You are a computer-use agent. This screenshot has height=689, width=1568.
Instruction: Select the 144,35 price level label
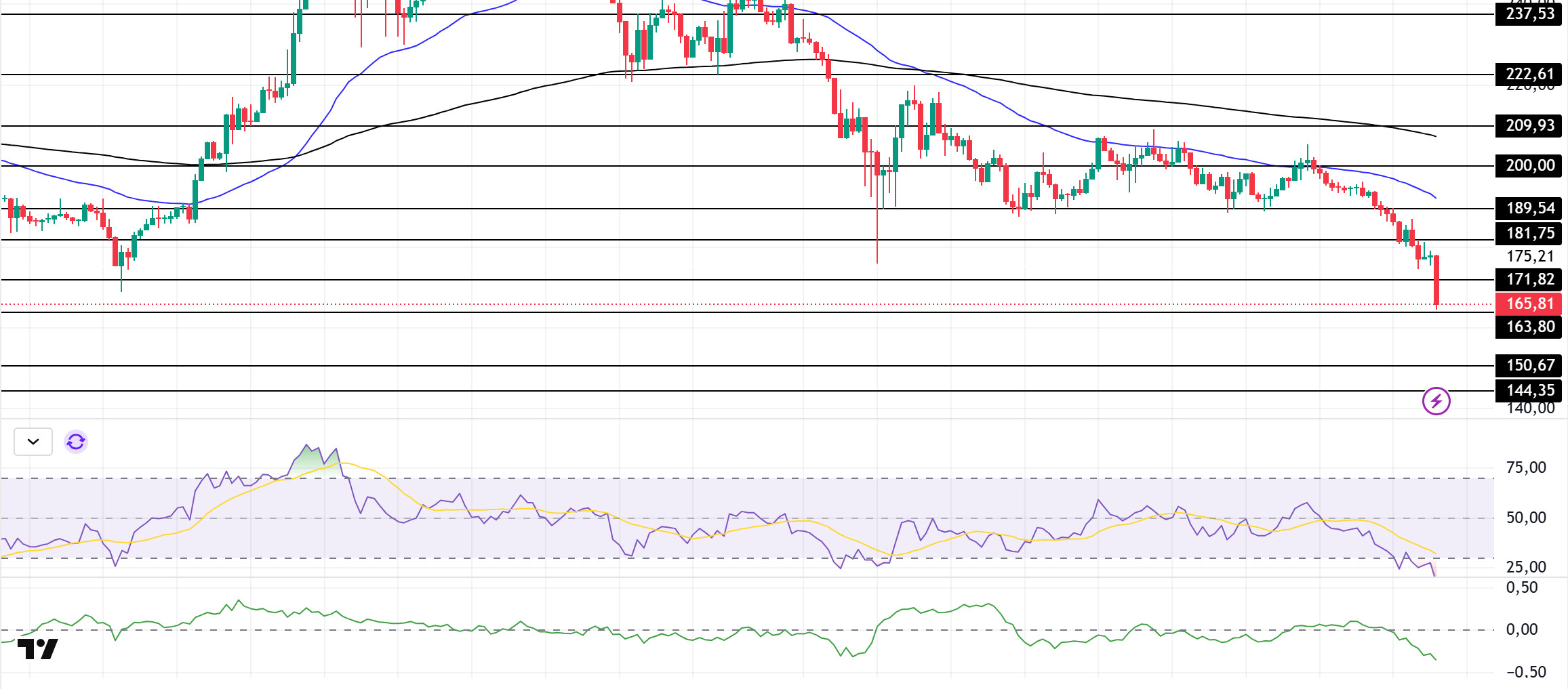(1530, 391)
